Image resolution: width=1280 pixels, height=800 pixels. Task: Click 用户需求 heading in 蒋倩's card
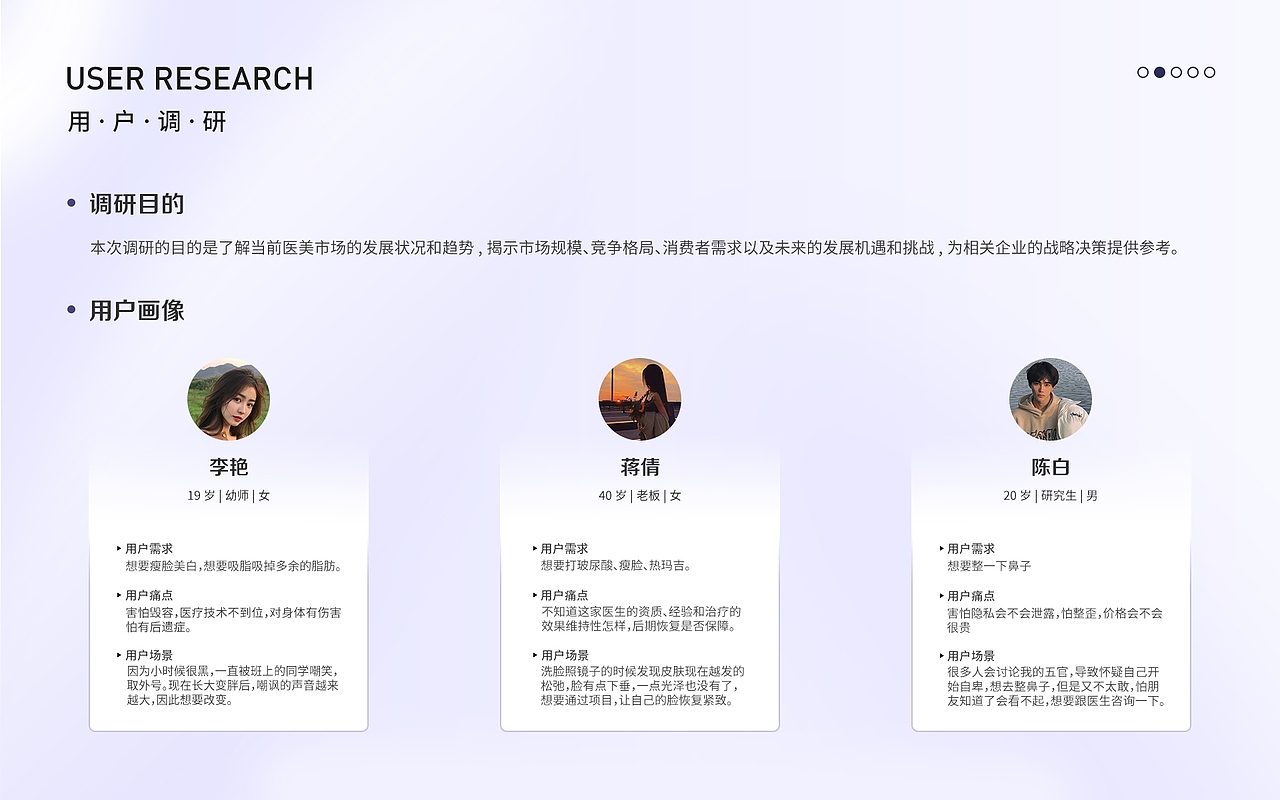[564, 549]
